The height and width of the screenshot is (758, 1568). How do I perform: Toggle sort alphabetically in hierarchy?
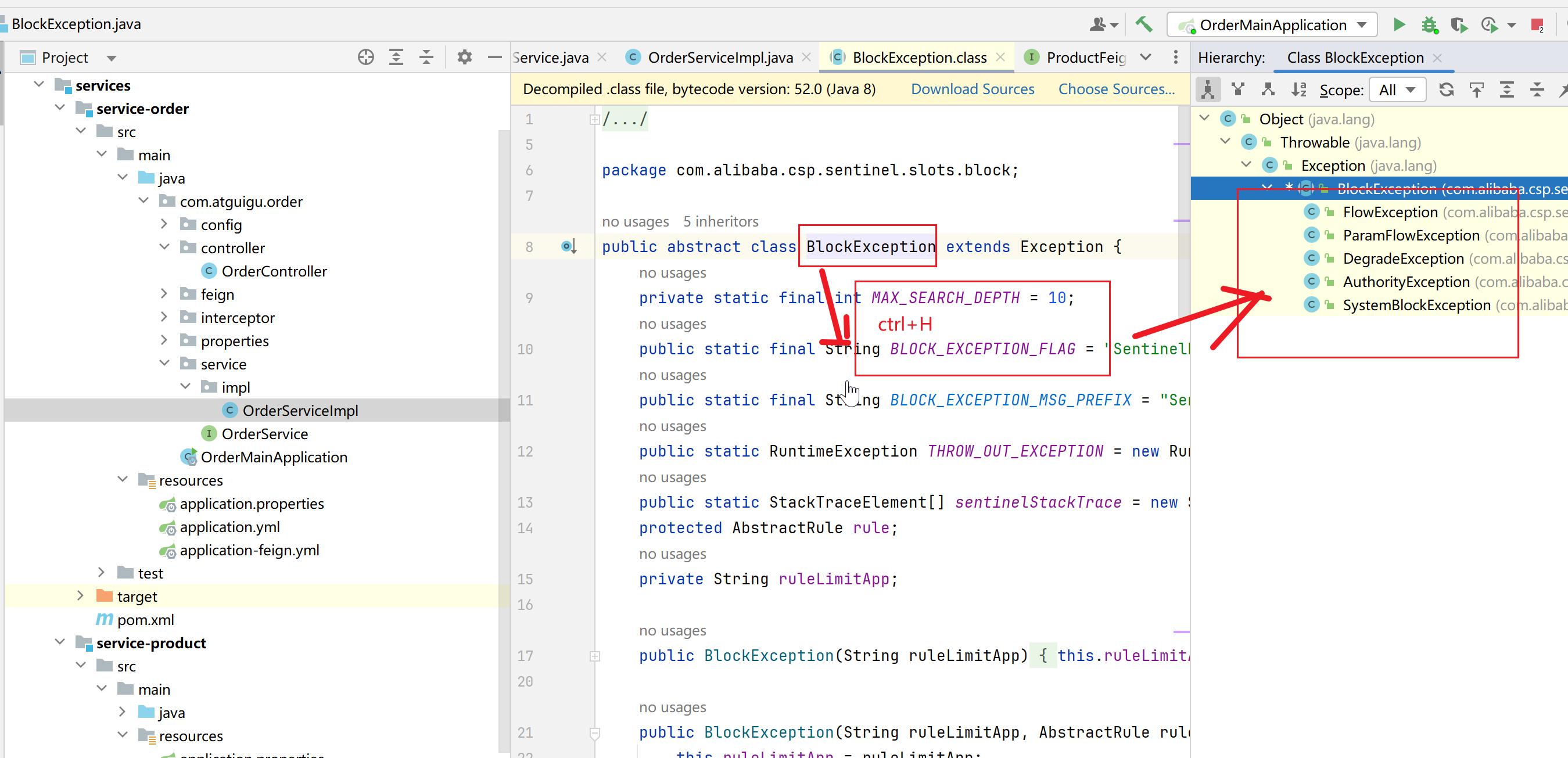(1298, 90)
